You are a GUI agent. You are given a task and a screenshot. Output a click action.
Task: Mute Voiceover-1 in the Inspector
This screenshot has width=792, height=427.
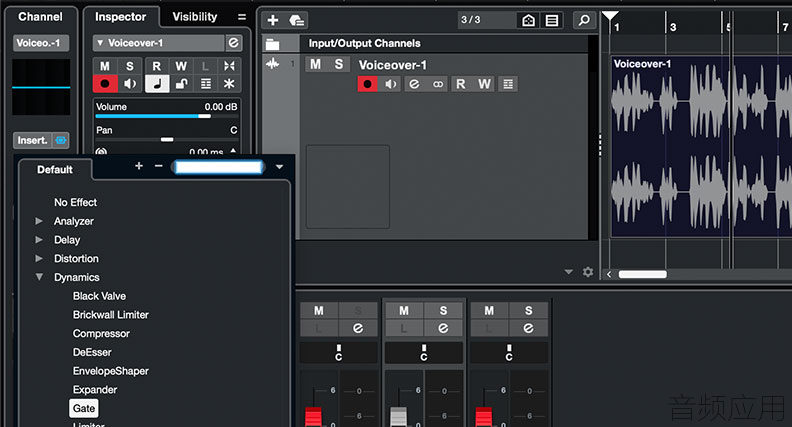point(105,66)
